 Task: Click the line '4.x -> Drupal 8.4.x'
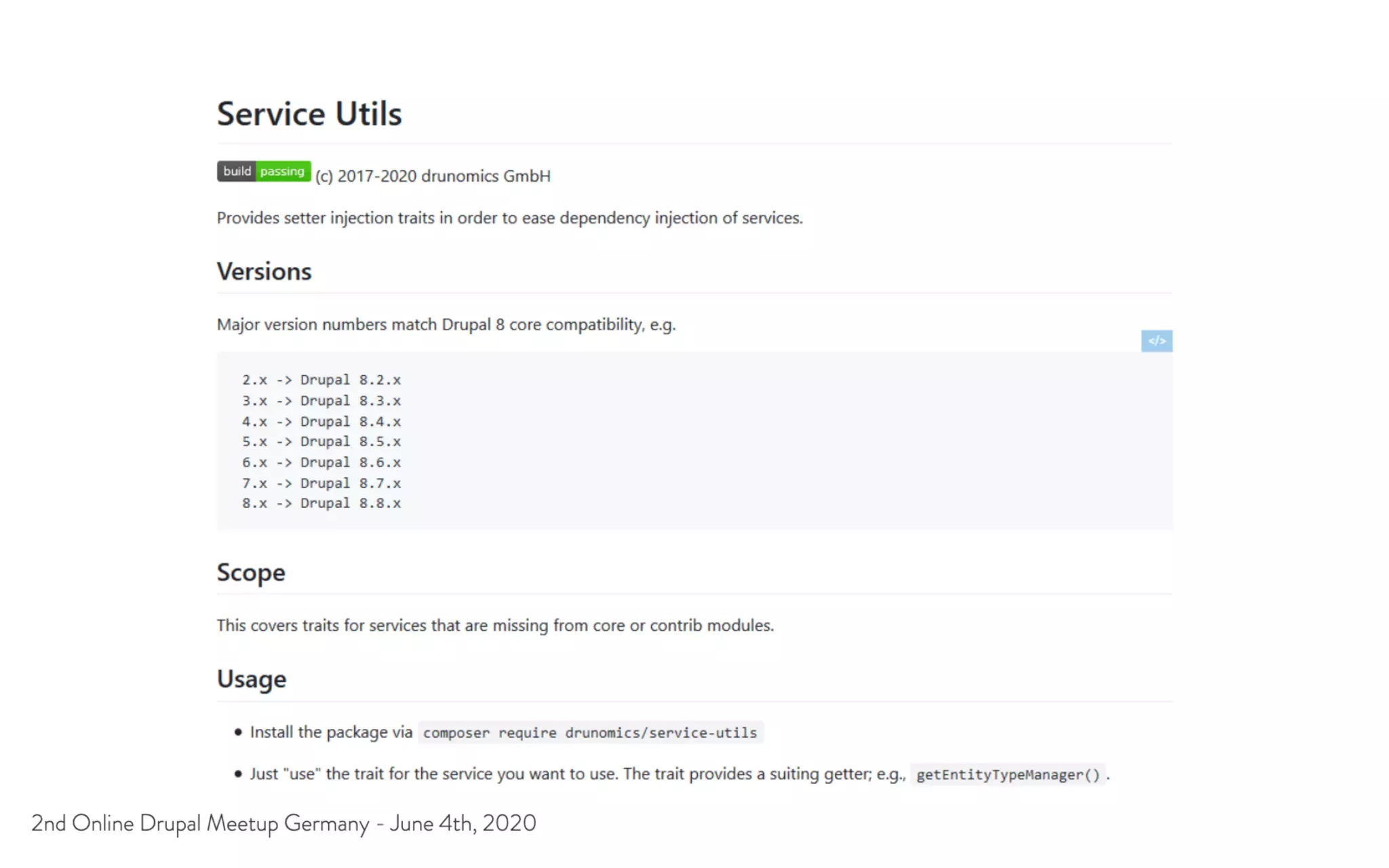point(321,421)
